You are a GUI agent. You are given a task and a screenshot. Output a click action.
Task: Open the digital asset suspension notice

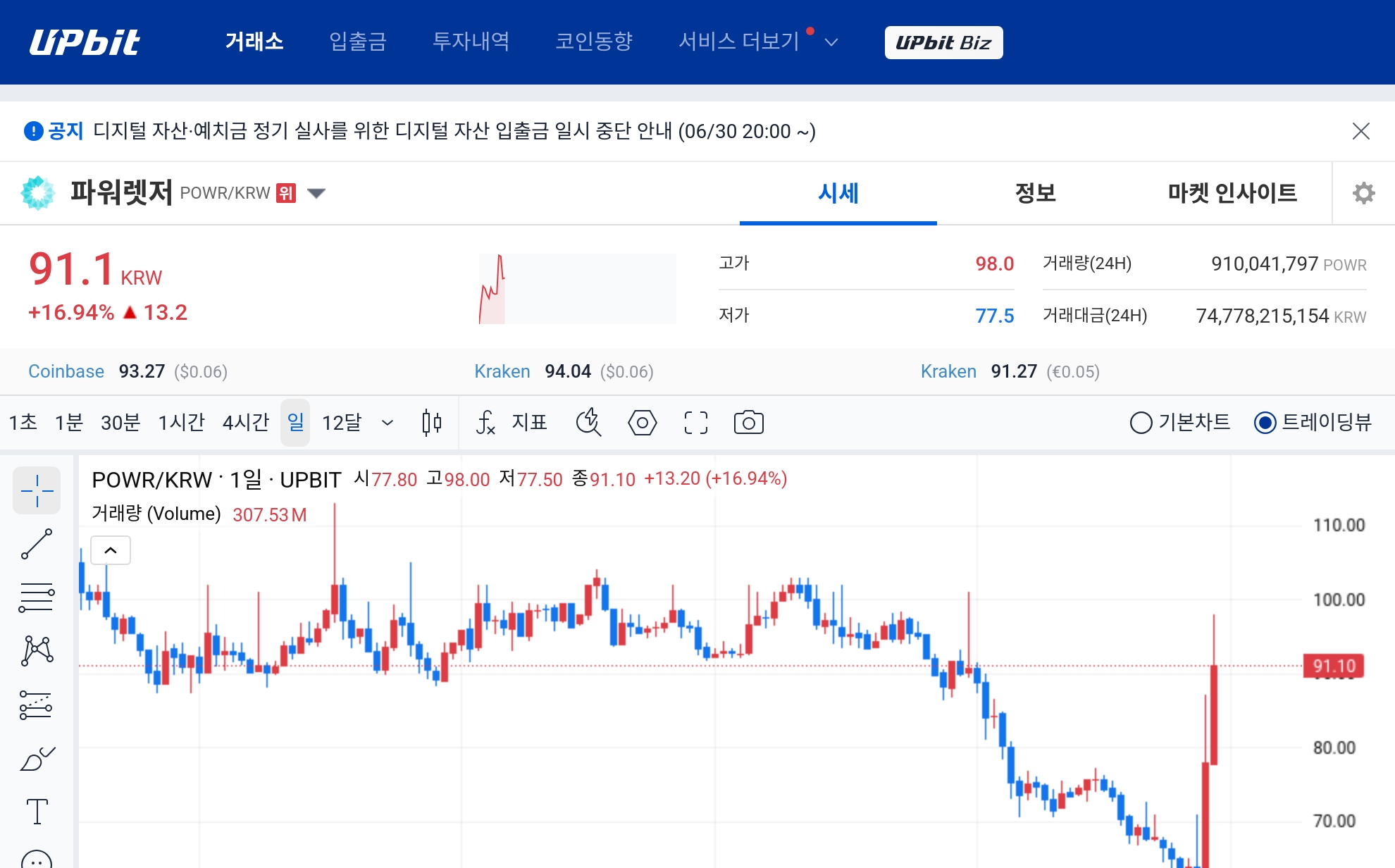(454, 131)
